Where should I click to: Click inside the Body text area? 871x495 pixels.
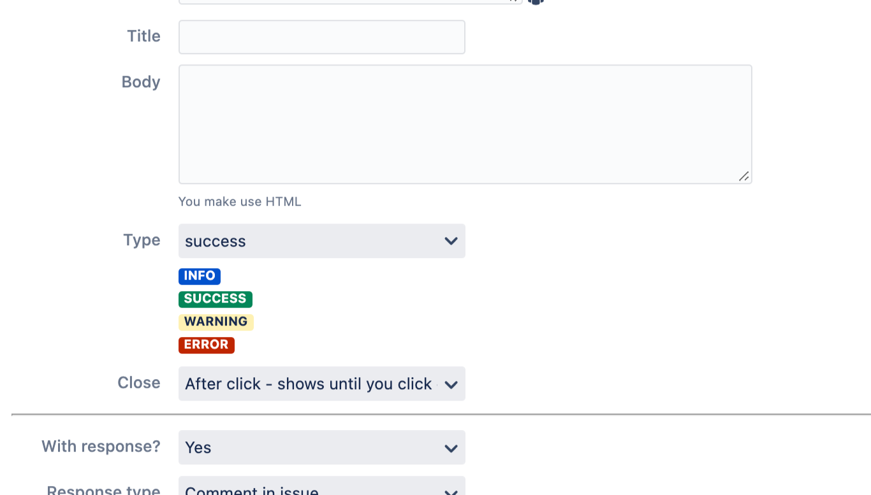(x=465, y=124)
